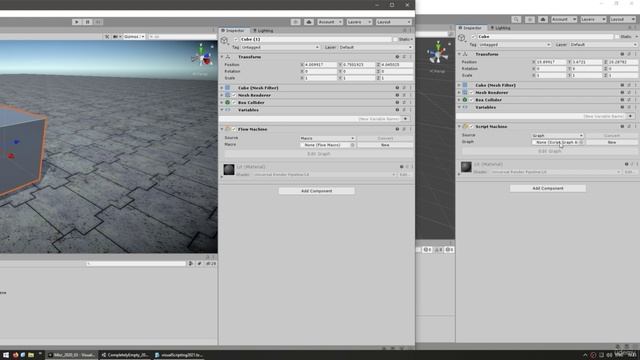Toggle the Flow Machine enabled checkbox
Screen dimensions: 640x360
[x=234, y=129]
